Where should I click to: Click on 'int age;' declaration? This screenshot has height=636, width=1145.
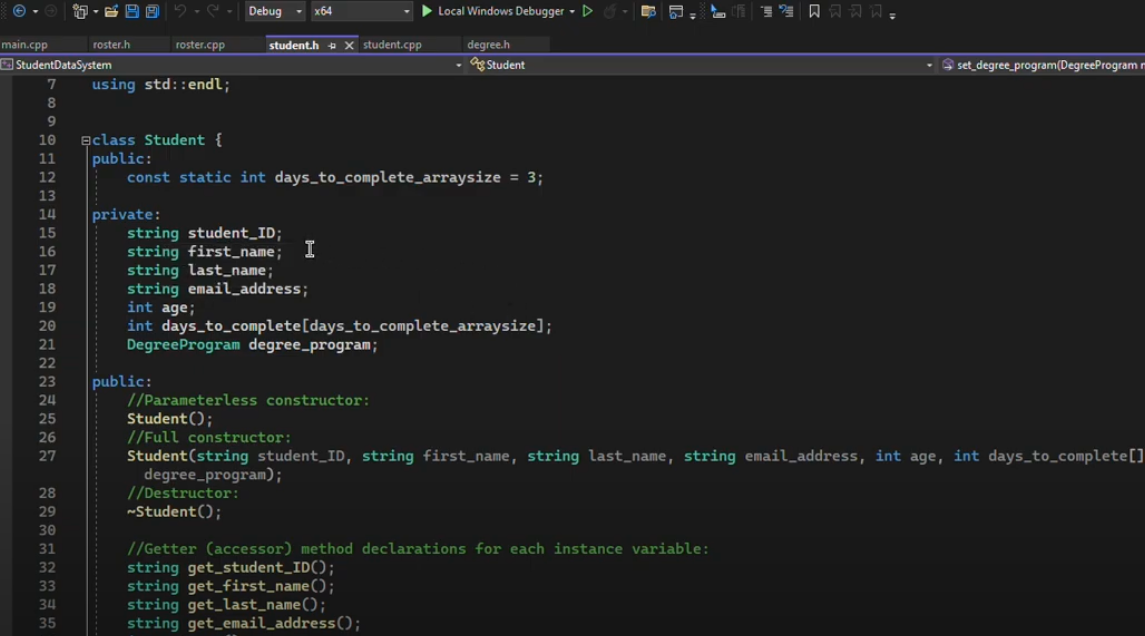[161, 307]
